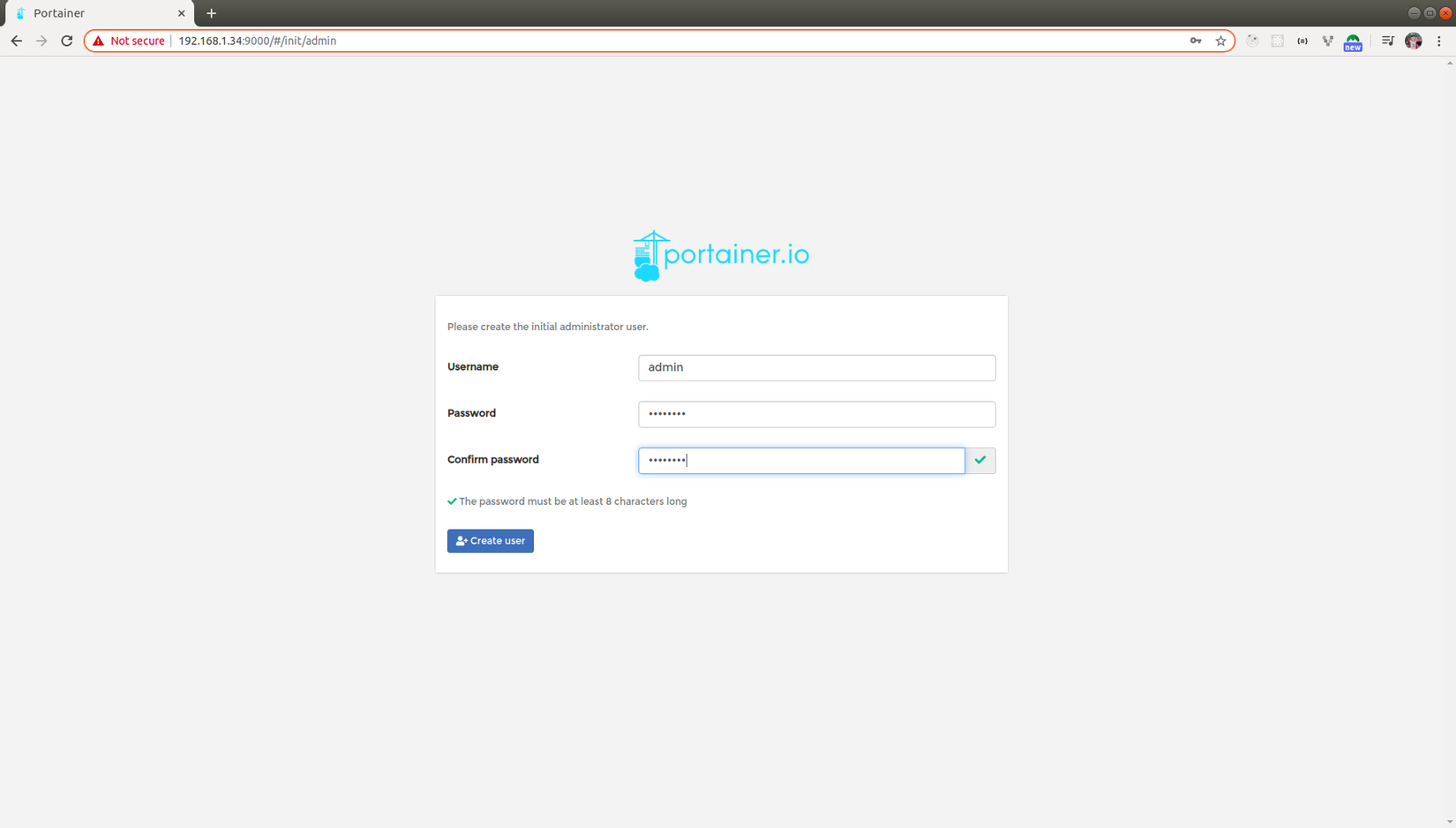This screenshot has width=1456, height=828.
Task: Click the 'Confirm password' label
Action: [x=493, y=460]
